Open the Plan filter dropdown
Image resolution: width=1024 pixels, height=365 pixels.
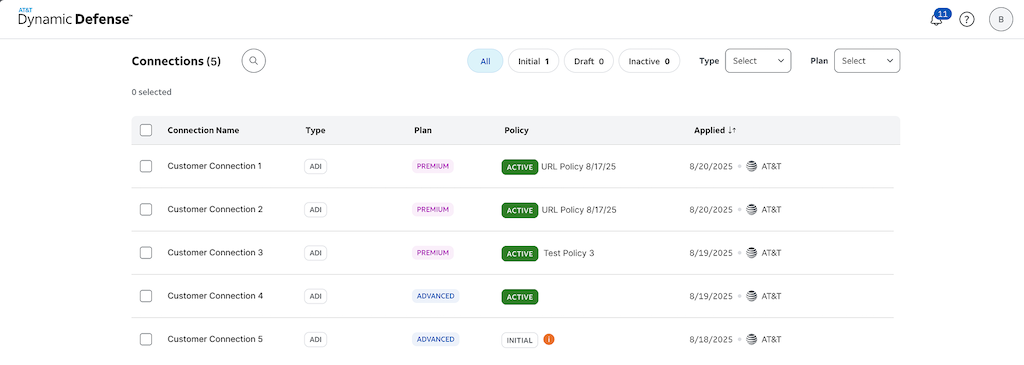click(867, 61)
